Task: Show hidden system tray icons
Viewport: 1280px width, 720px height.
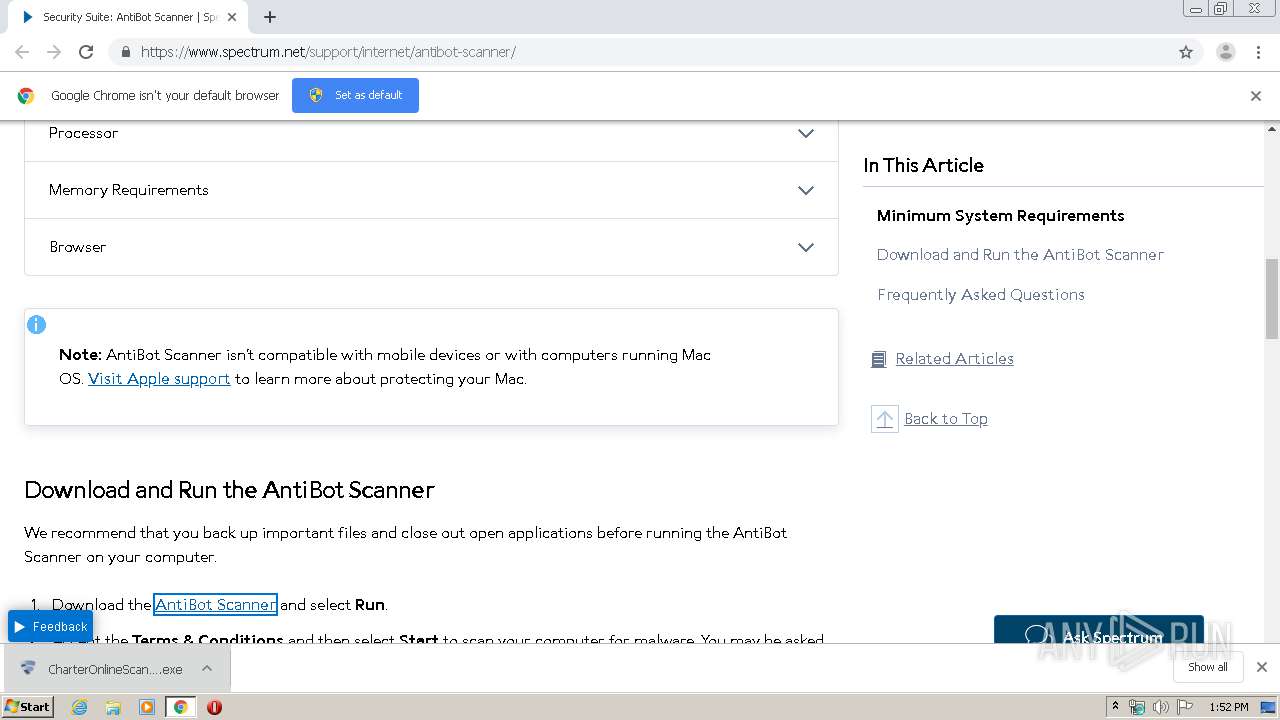Action: pos(1116,707)
